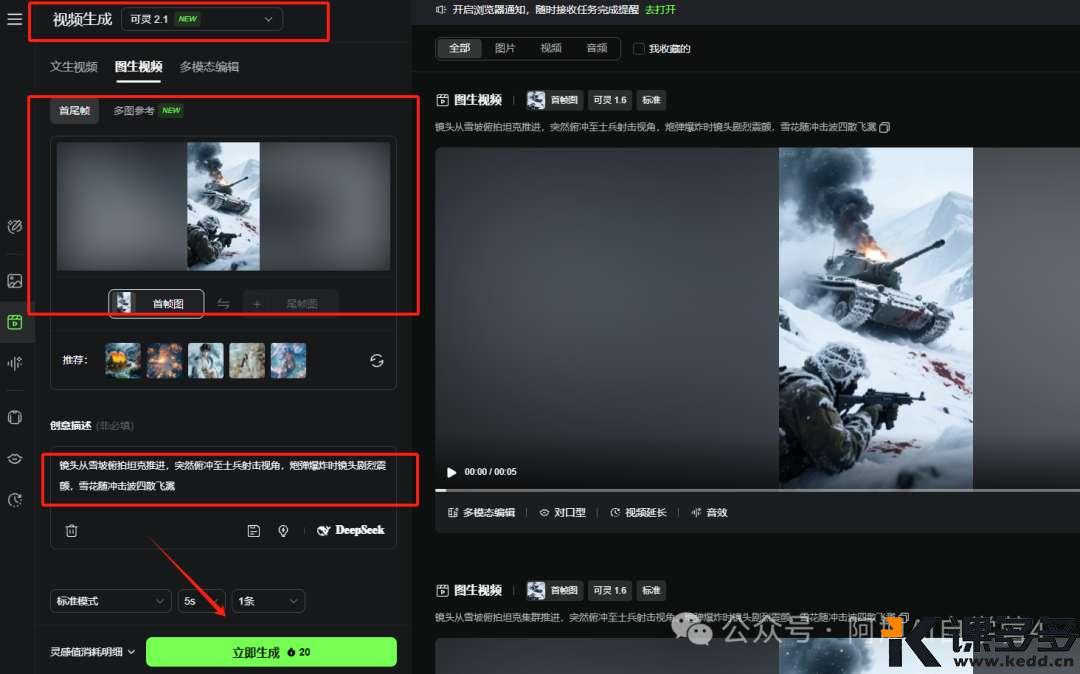Open the image generation sidebar icon

pos(14,281)
